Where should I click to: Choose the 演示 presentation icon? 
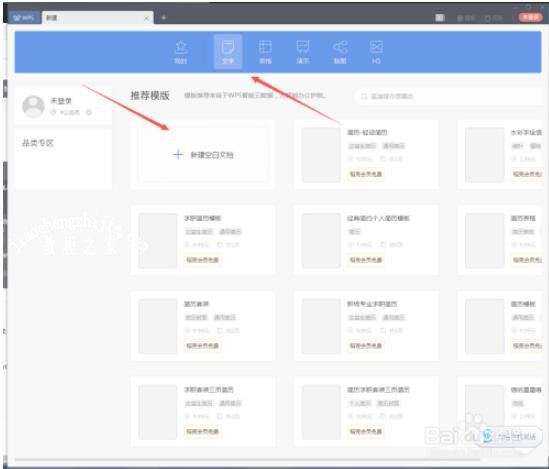(x=303, y=52)
